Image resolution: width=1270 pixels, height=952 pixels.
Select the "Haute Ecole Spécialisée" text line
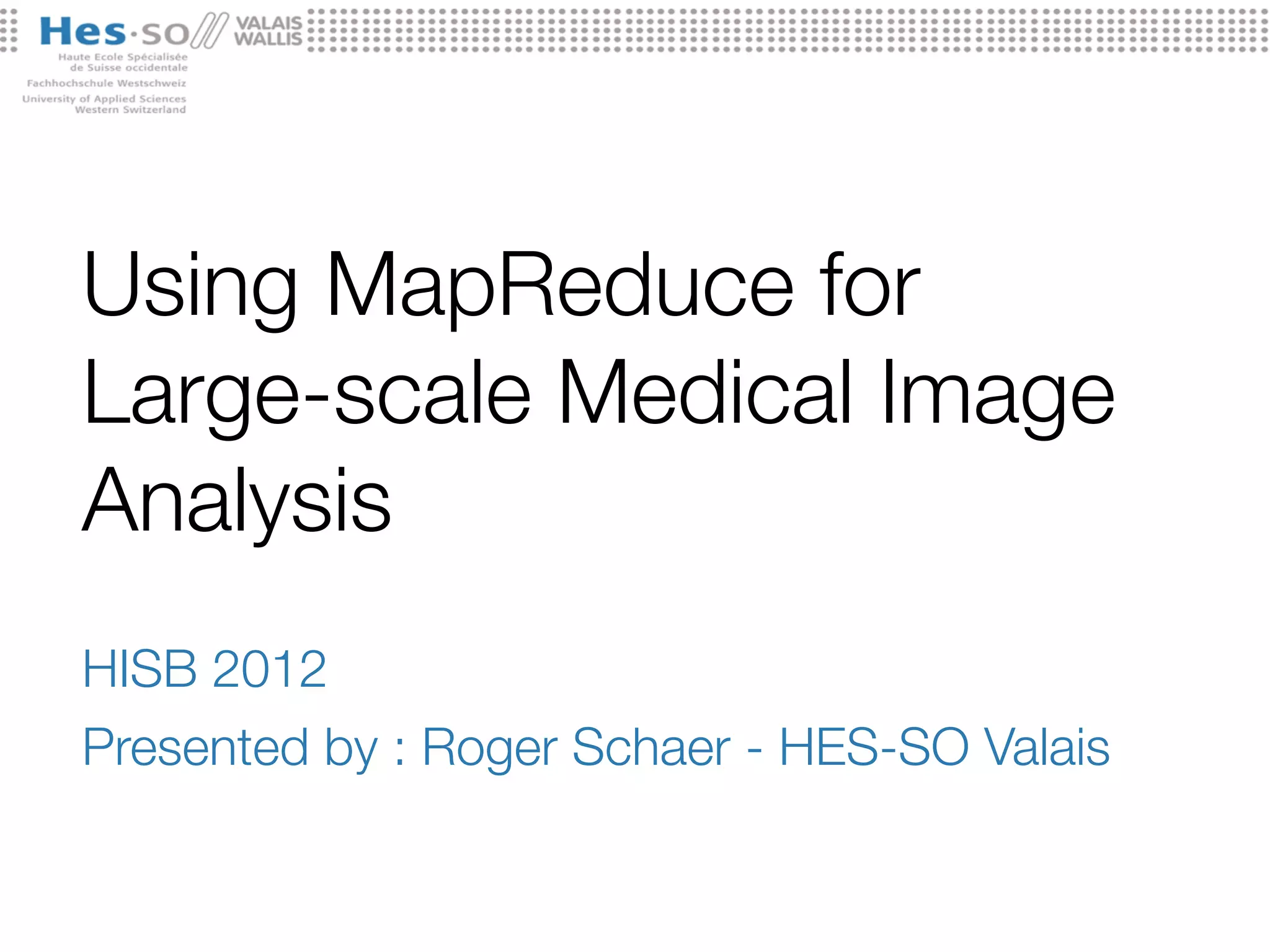pyautogui.click(x=123, y=57)
